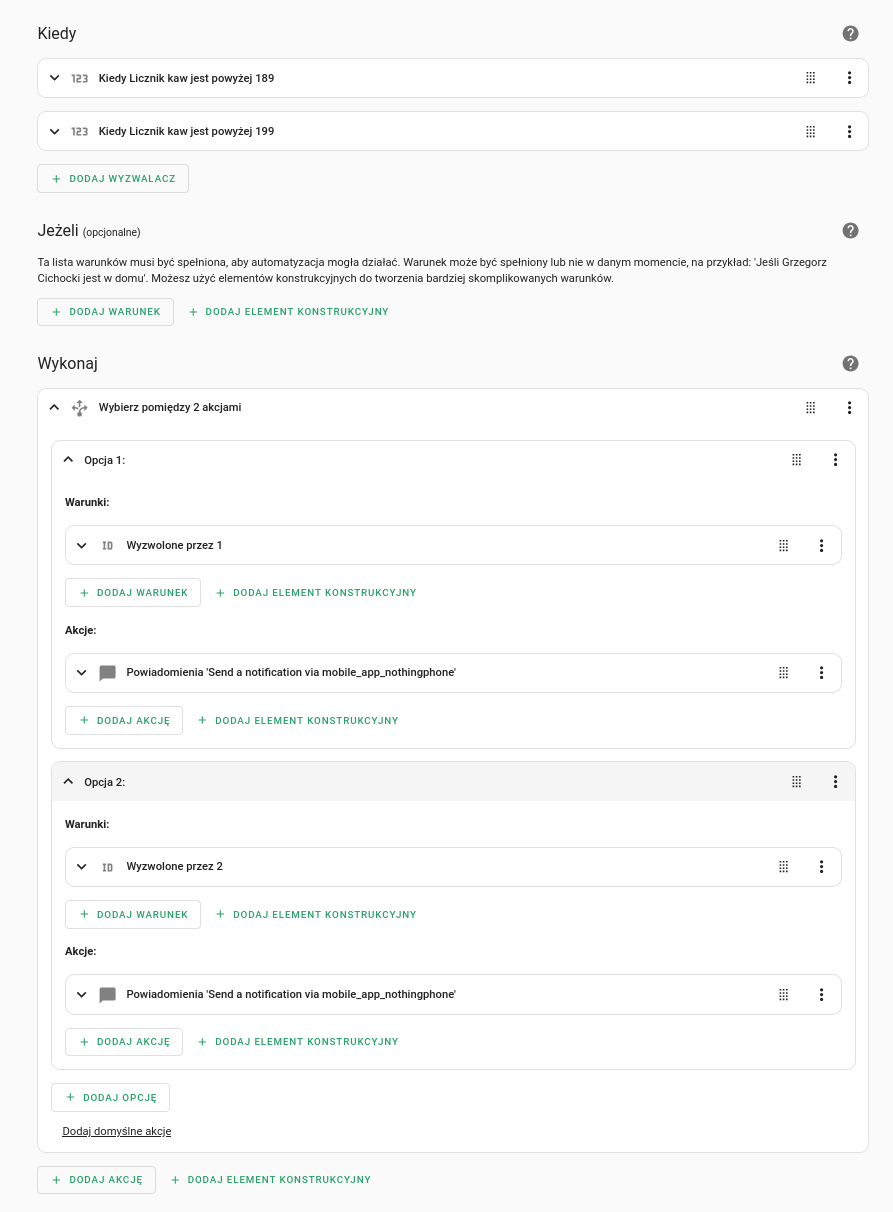893x1212 pixels.
Task: Open three-dot menu of 'Wybierz pomiędzy 2 akcjami'
Action: [849, 408]
